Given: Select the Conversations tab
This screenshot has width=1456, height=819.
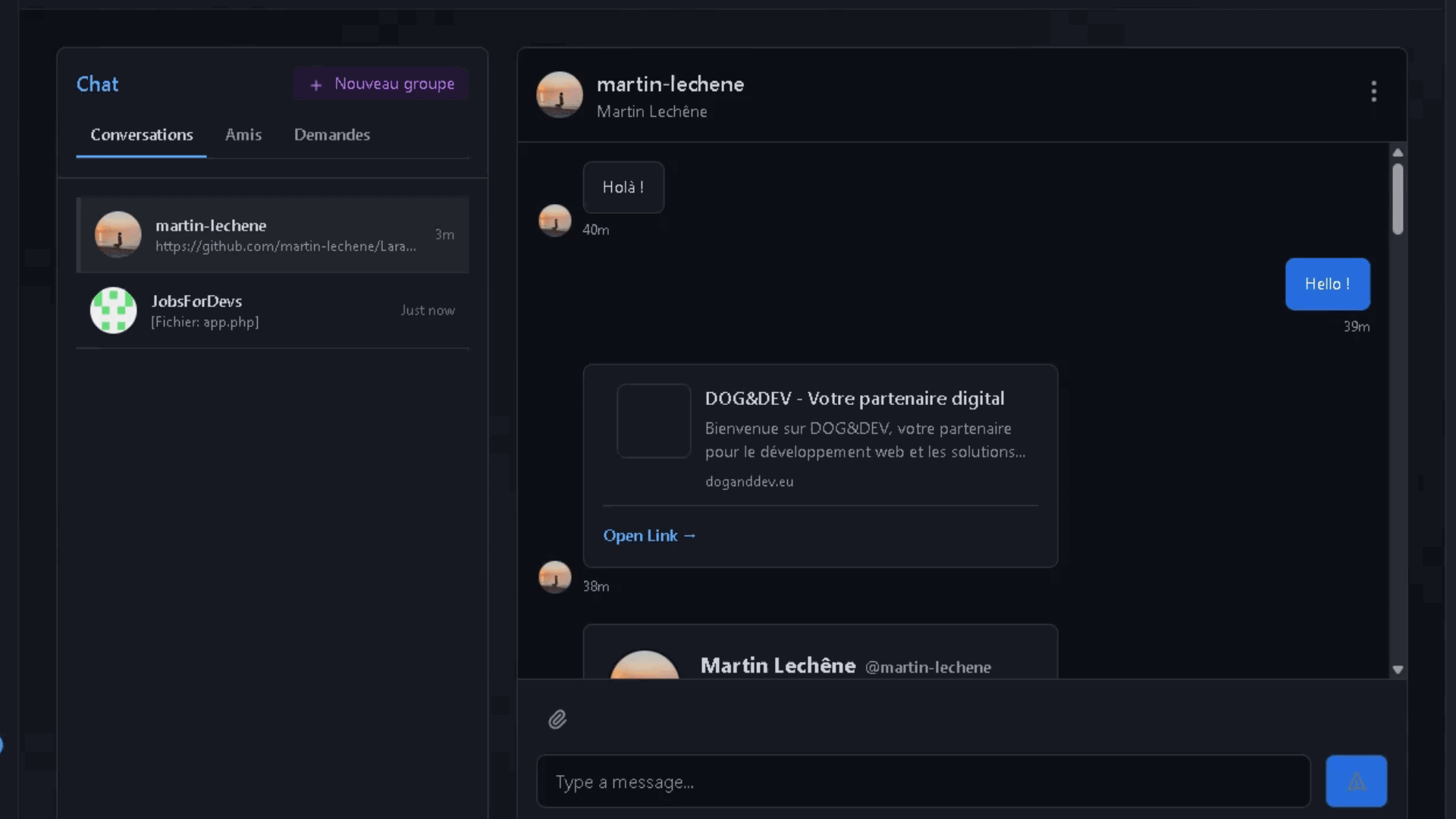Looking at the screenshot, I should point(142,135).
